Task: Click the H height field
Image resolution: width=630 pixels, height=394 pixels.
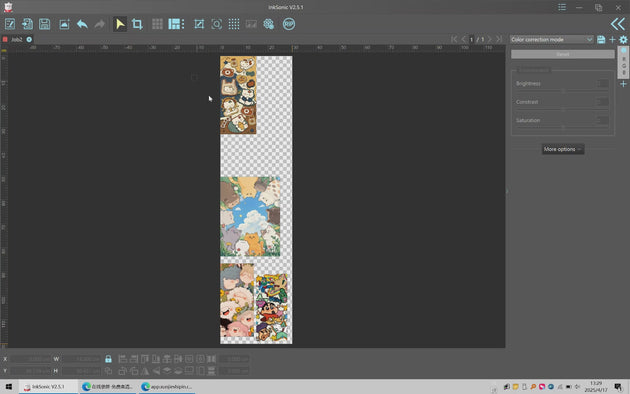Action: click(x=81, y=371)
